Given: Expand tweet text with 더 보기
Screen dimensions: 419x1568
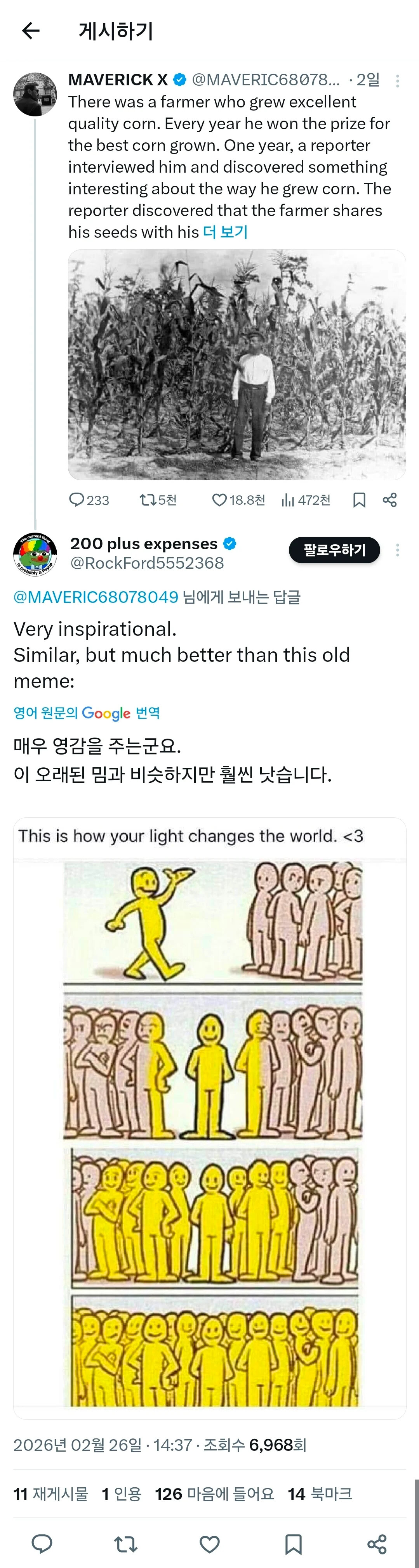Looking at the screenshot, I should click(225, 232).
